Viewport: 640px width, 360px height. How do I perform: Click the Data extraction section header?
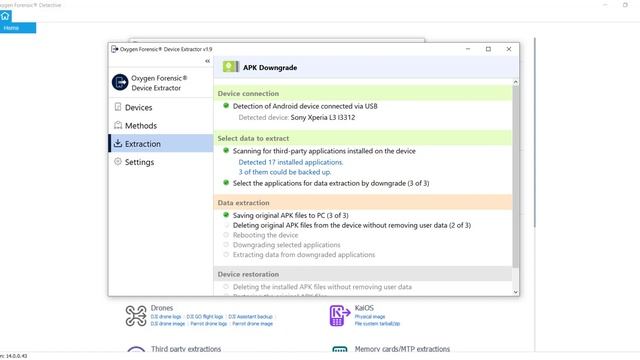[362, 202]
